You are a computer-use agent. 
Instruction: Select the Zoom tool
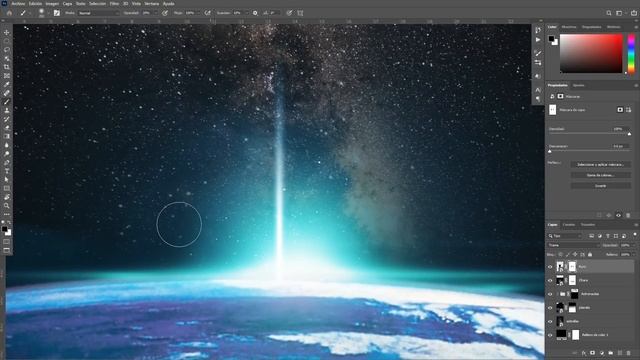[7, 206]
